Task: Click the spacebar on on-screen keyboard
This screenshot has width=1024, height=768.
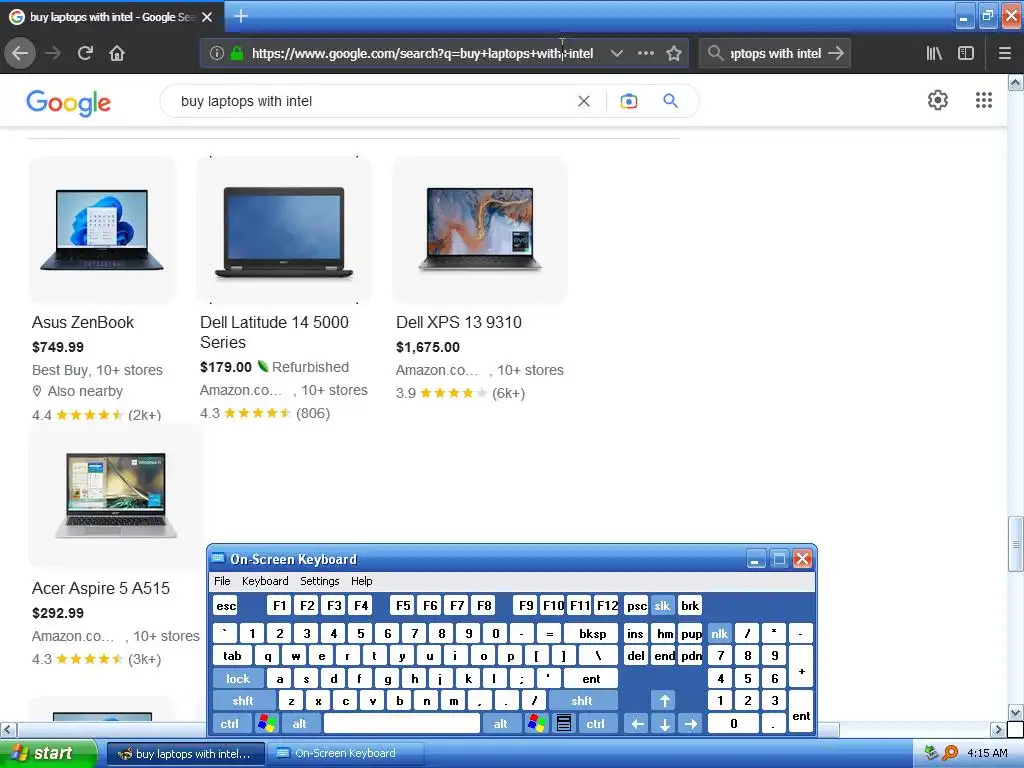Action: [402, 724]
